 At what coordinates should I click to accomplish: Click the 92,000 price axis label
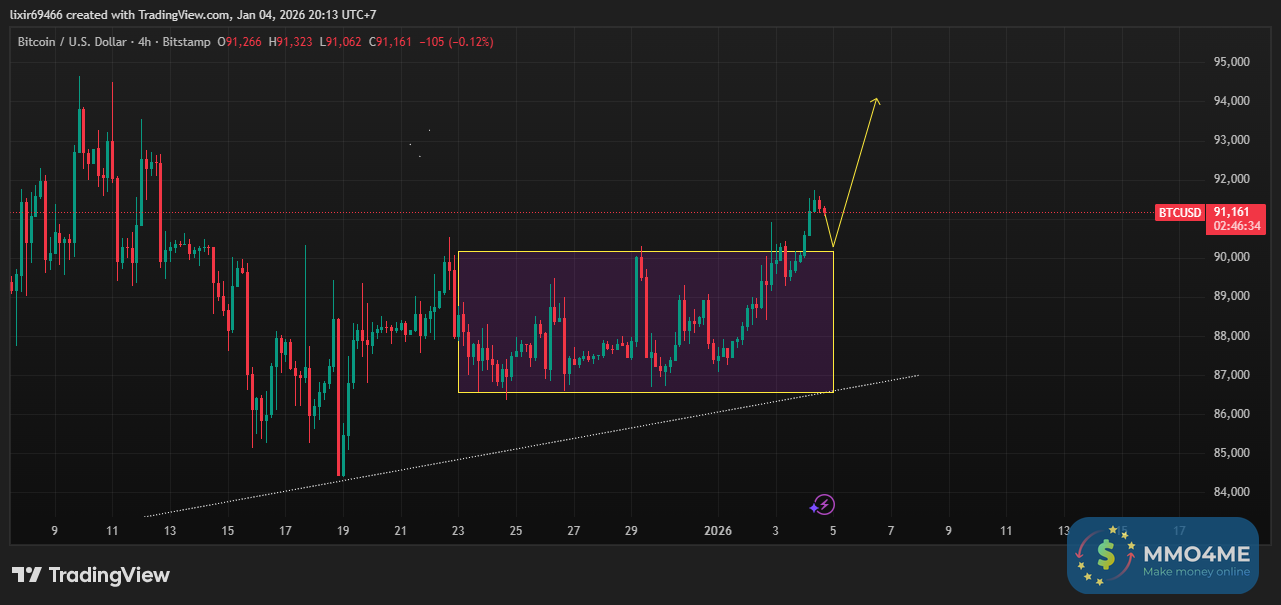[x=1231, y=179]
